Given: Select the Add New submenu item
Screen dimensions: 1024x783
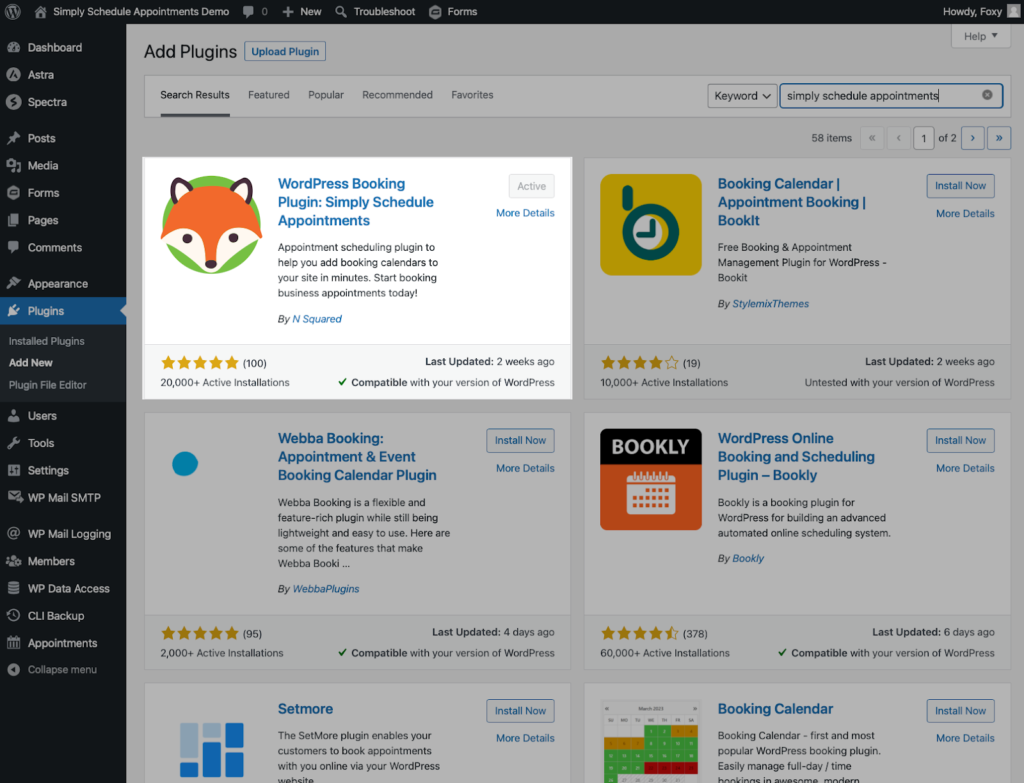Looking at the screenshot, I should (31, 362).
